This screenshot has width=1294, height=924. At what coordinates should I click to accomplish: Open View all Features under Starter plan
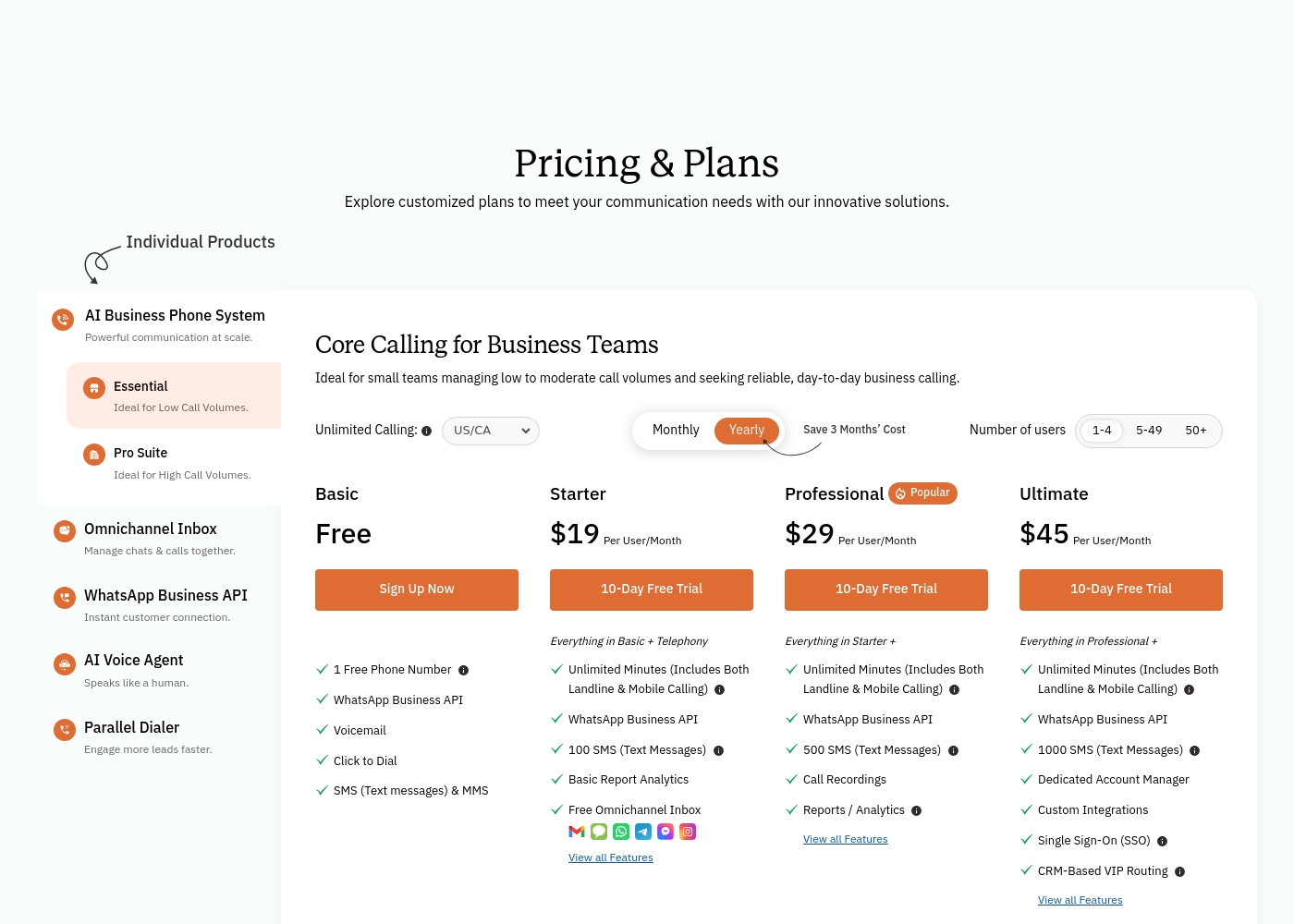coord(611,858)
